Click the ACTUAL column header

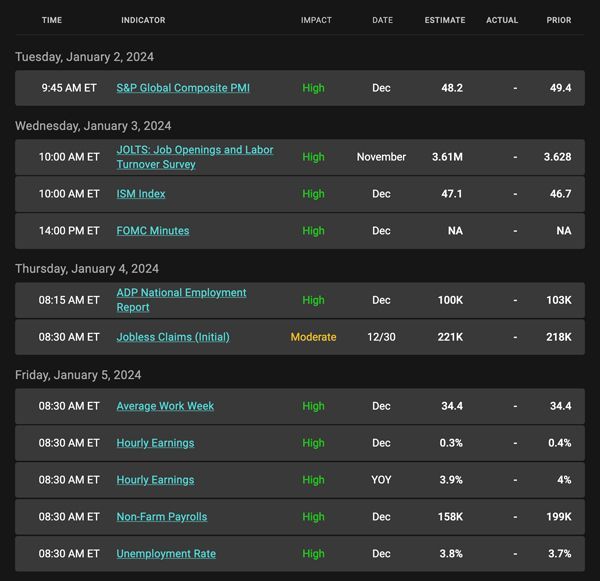pos(502,20)
